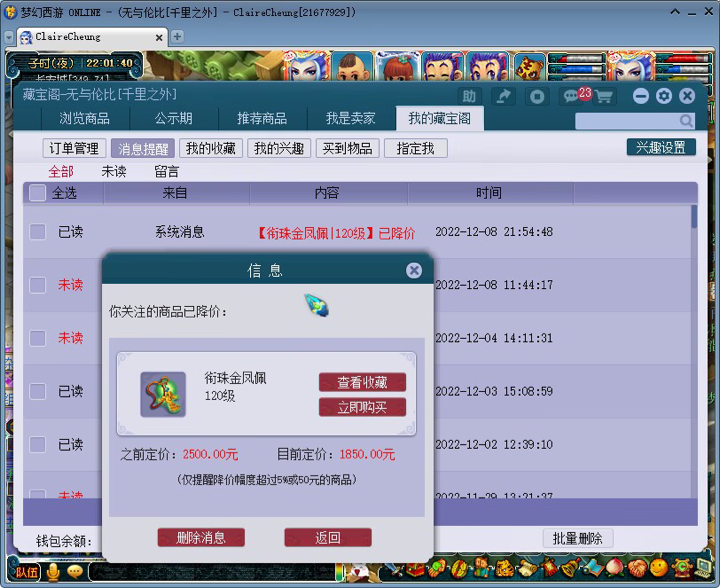Click the magnifier search icon
The image size is (720, 588).
pos(686,121)
